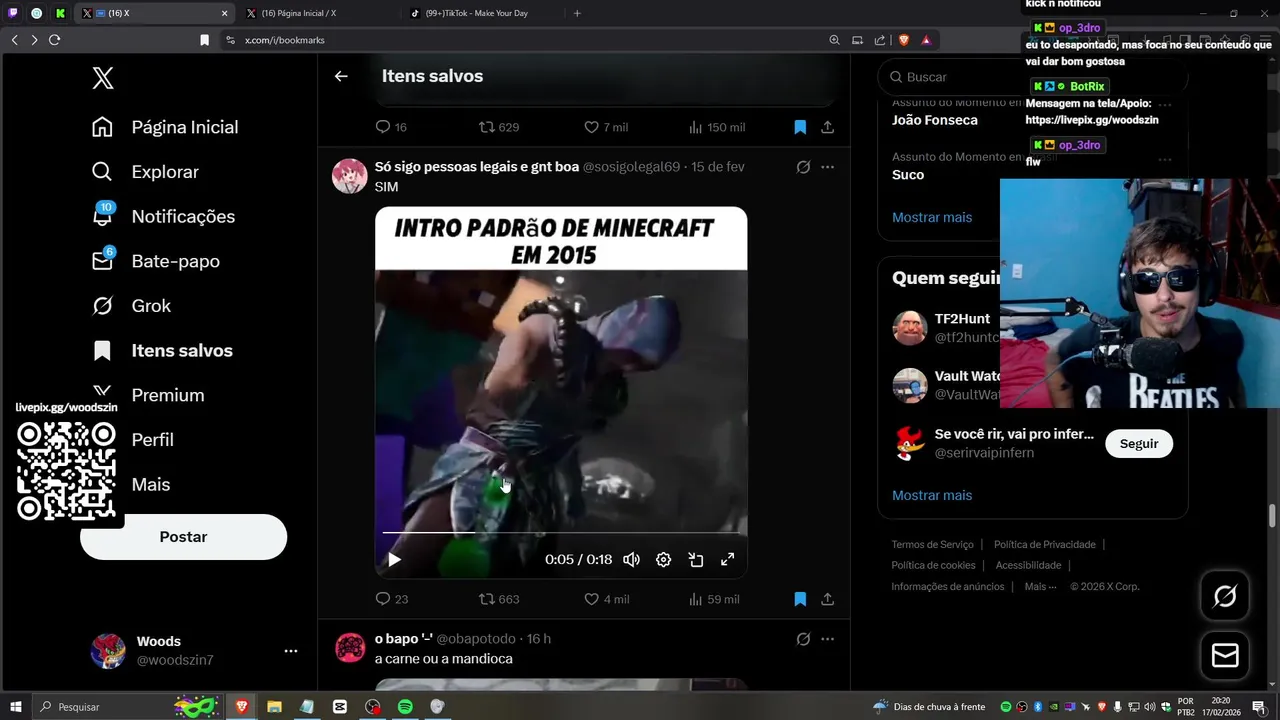Open more options on obapotodo post
The image size is (1280, 720).
[828, 639]
